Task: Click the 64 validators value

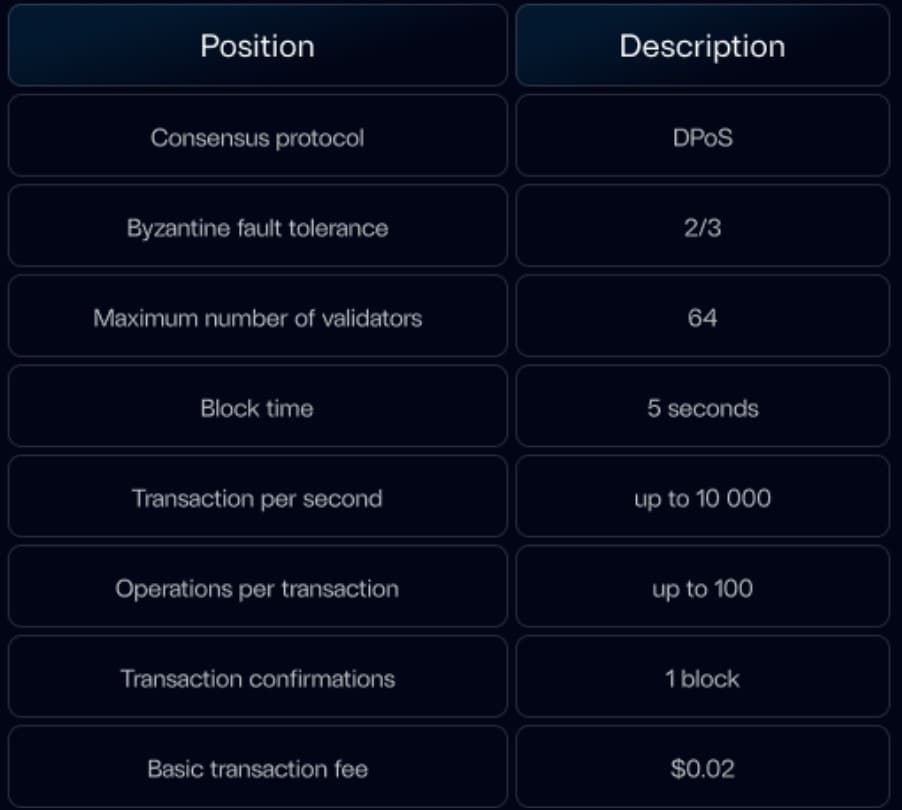Action: pyautogui.click(x=702, y=318)
